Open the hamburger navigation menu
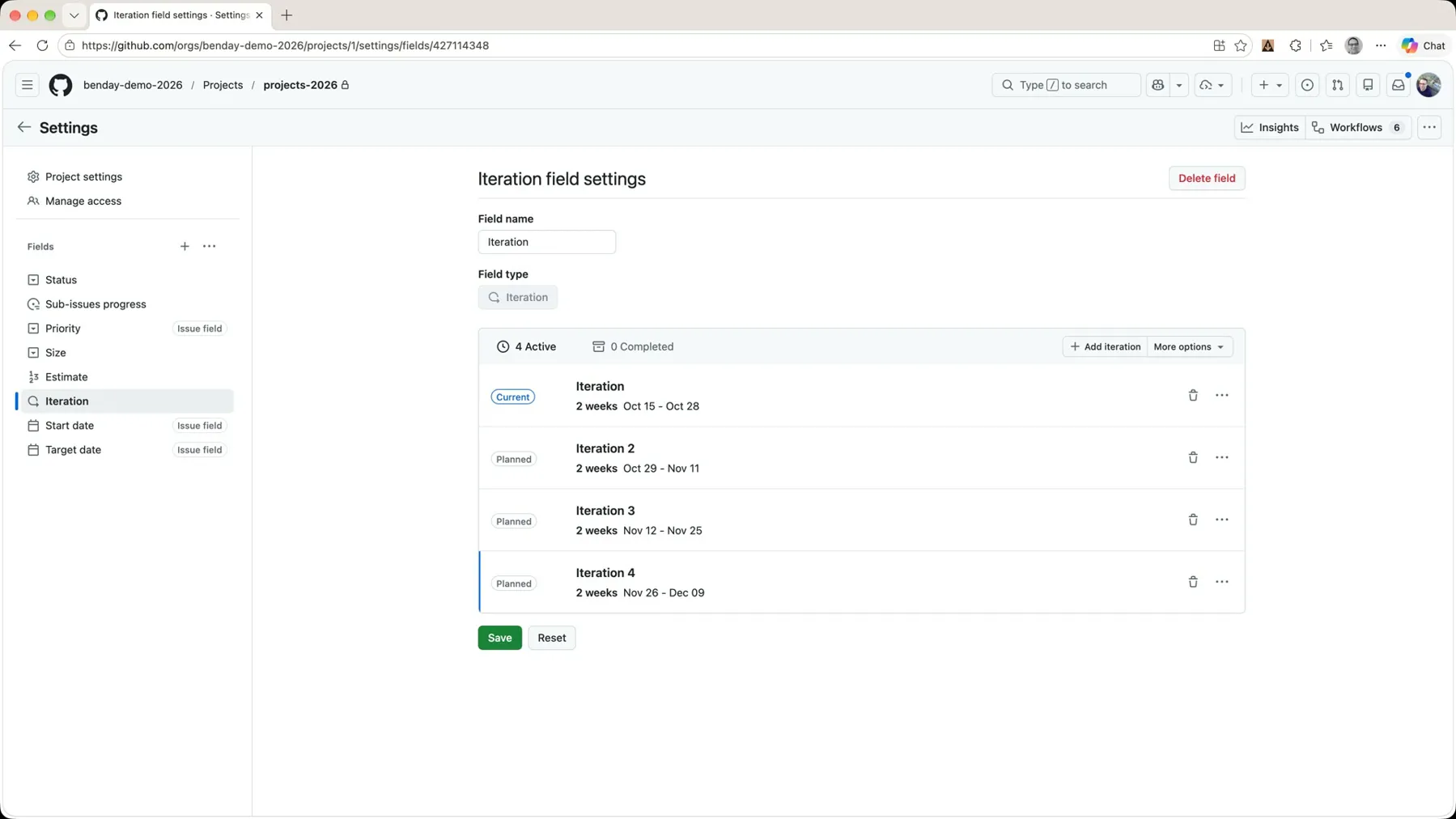The width and height of the screenshot is (1456, 819). (28, 85)
